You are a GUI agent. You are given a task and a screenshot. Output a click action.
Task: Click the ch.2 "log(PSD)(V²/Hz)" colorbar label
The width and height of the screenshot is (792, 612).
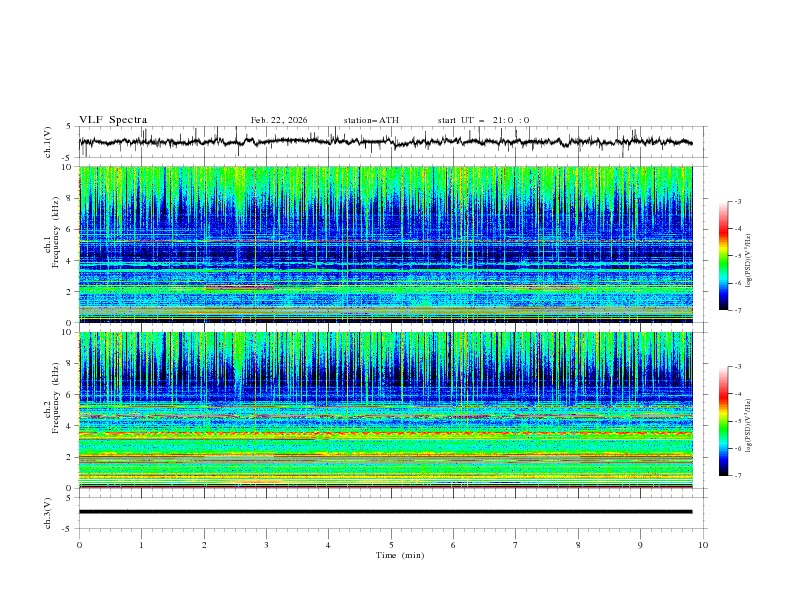coord(749,425)
